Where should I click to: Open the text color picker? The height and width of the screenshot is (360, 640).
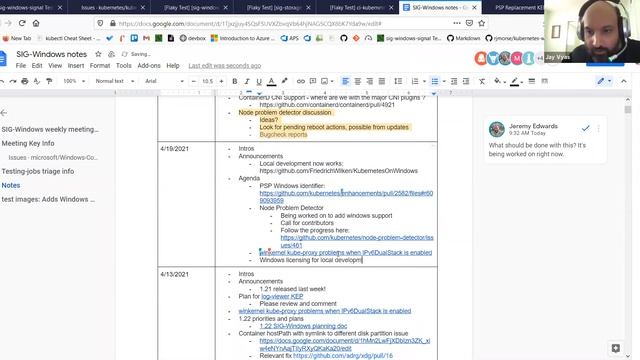271,81
